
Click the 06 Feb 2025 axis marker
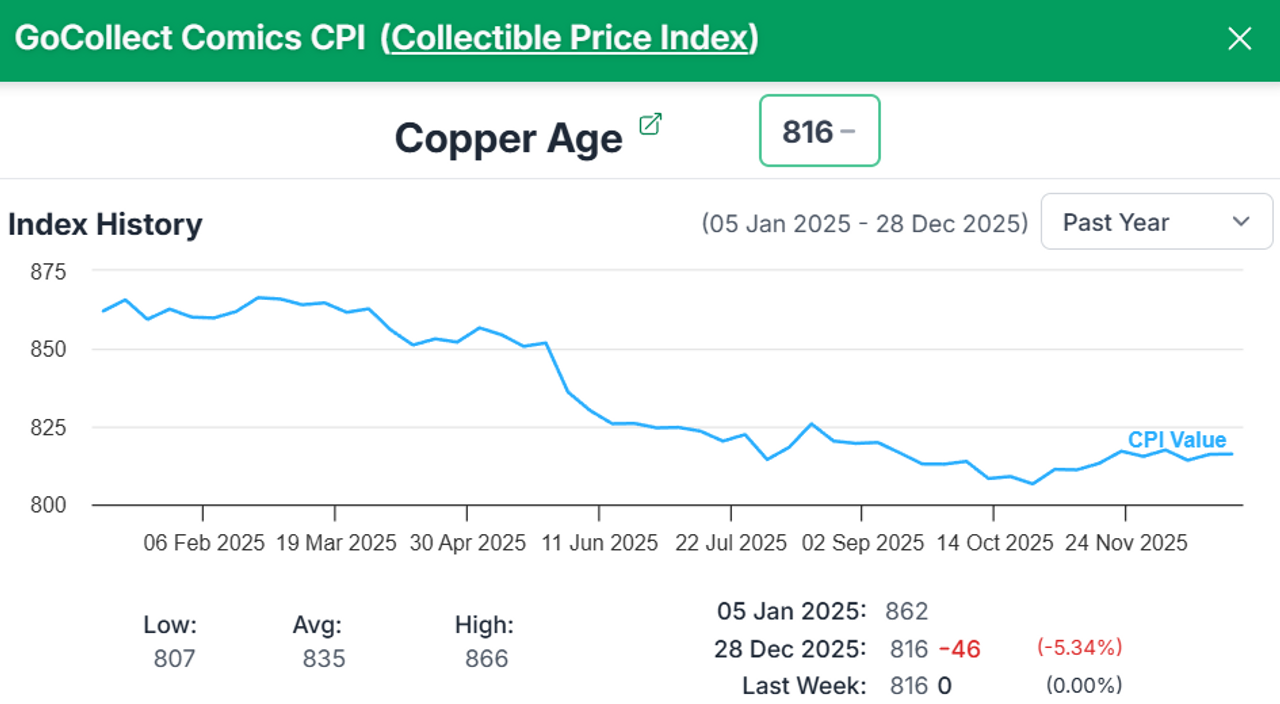click(204, 543)
